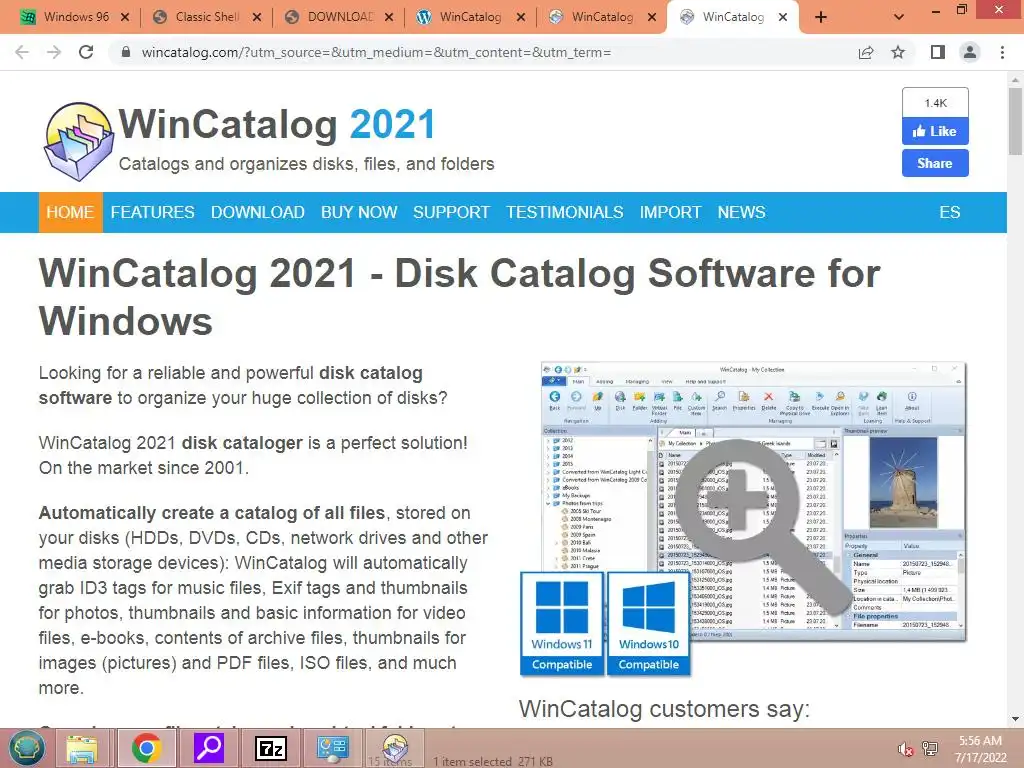Click the muted volume tray icon
This screenshot has width=1024, height=768.
pos(905,749)
